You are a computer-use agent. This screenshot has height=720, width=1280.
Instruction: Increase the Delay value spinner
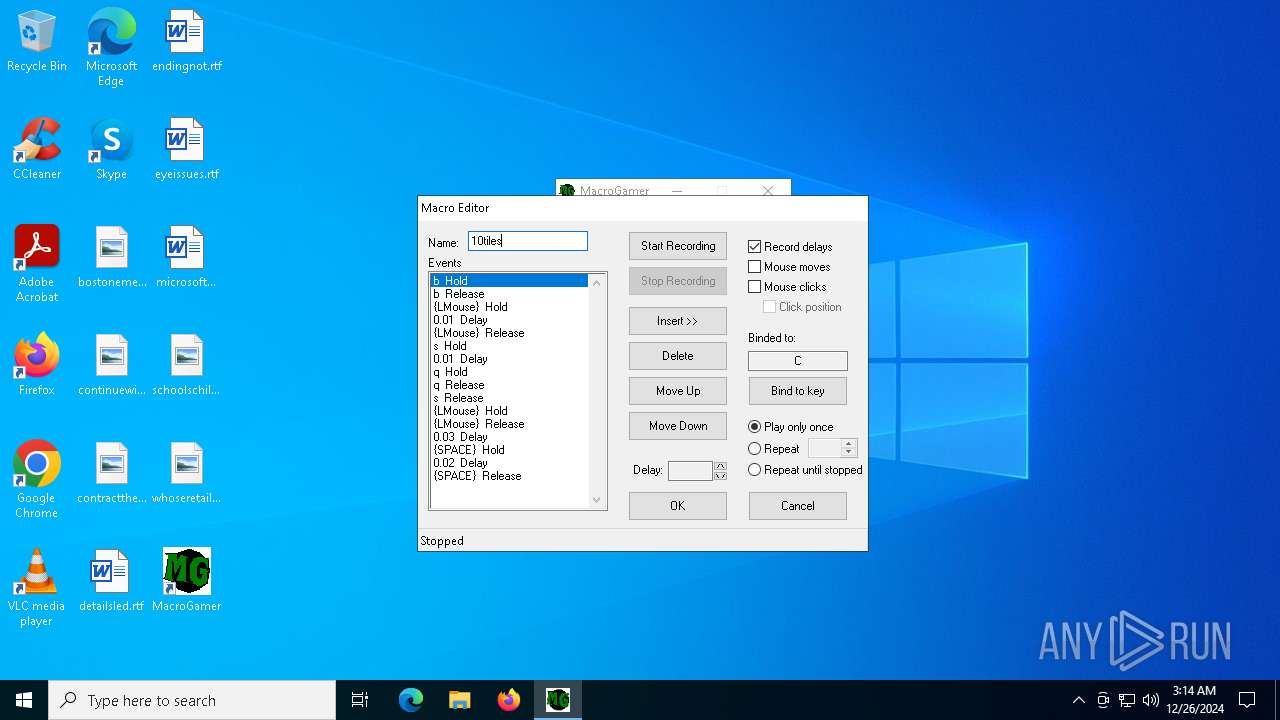(720, 466)
